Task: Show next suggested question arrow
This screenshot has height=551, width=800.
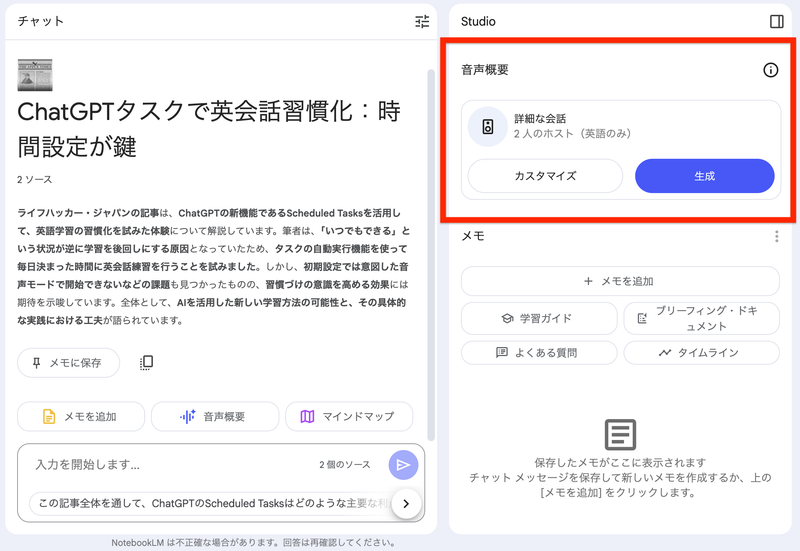Action: pos(406,504)
